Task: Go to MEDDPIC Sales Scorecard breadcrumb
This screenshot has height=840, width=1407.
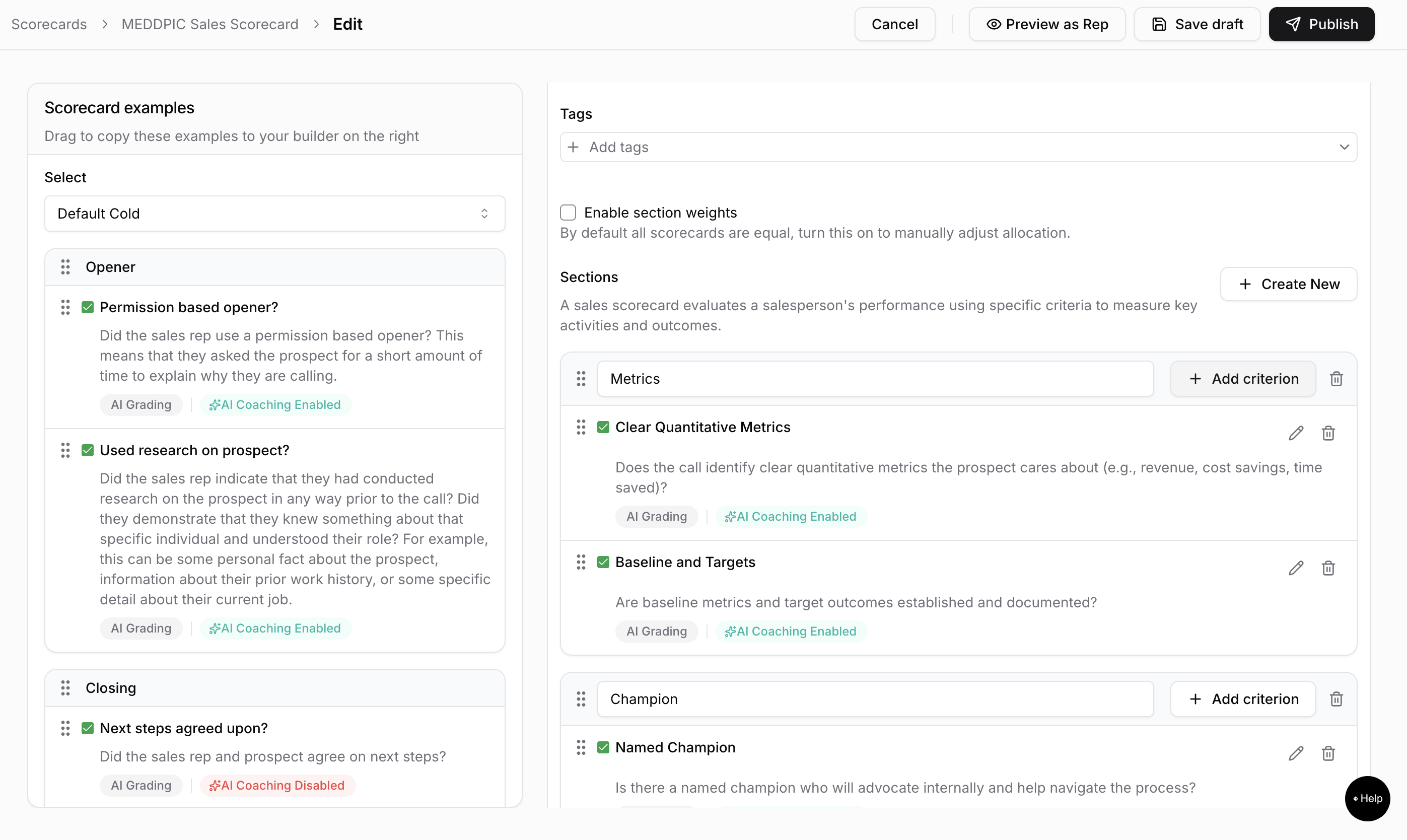Action: 210,24
